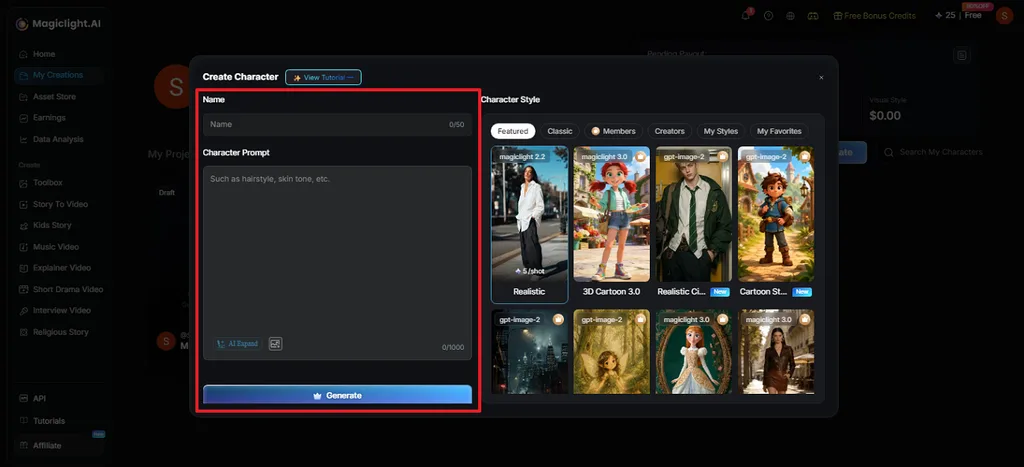Click the notifications bell icon
The image size is (1024, 467).
746,16
